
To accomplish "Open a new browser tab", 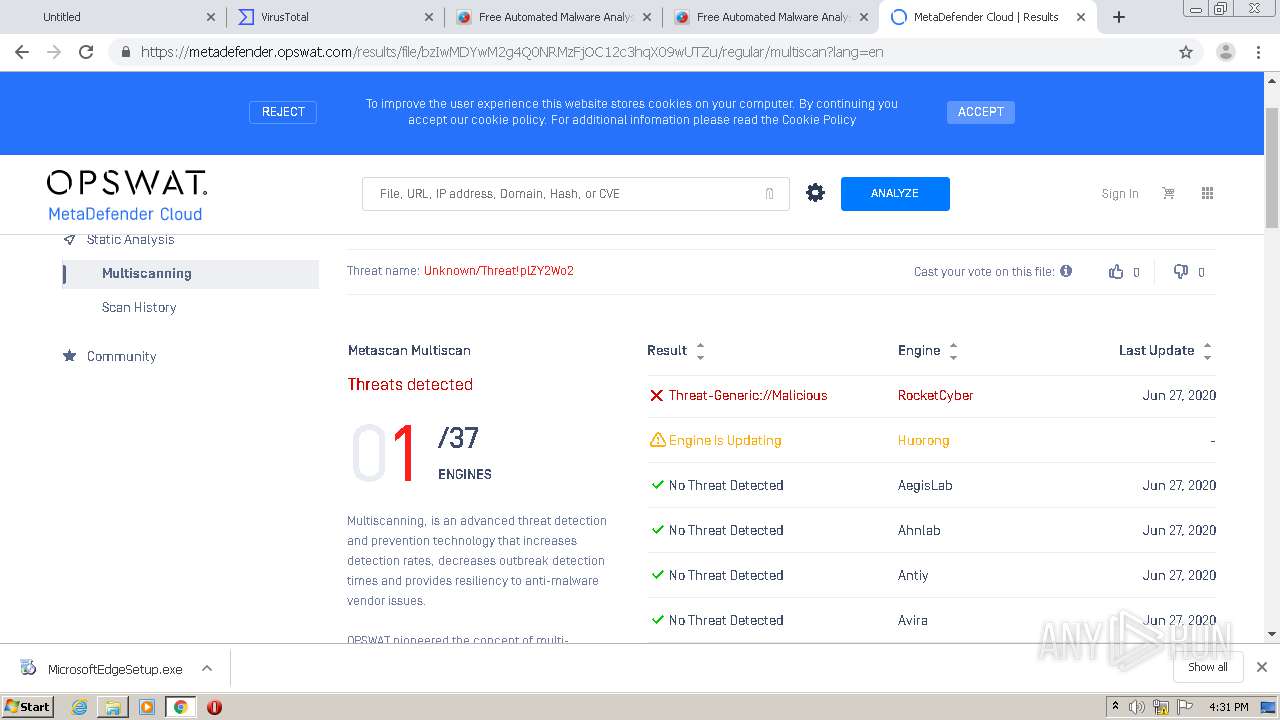I will pos(1119,17).
